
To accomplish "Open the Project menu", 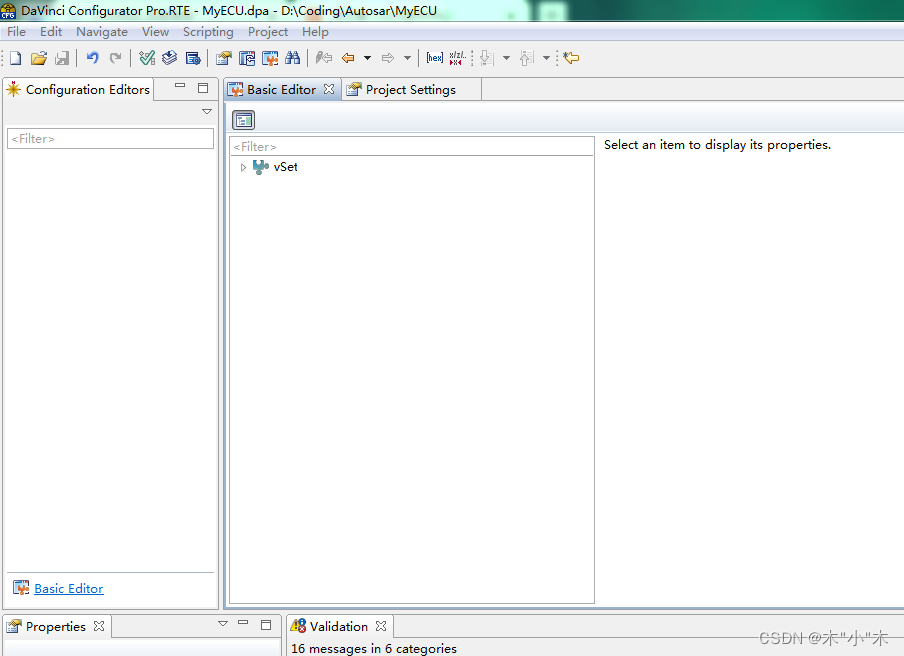I will pos(268,32).
